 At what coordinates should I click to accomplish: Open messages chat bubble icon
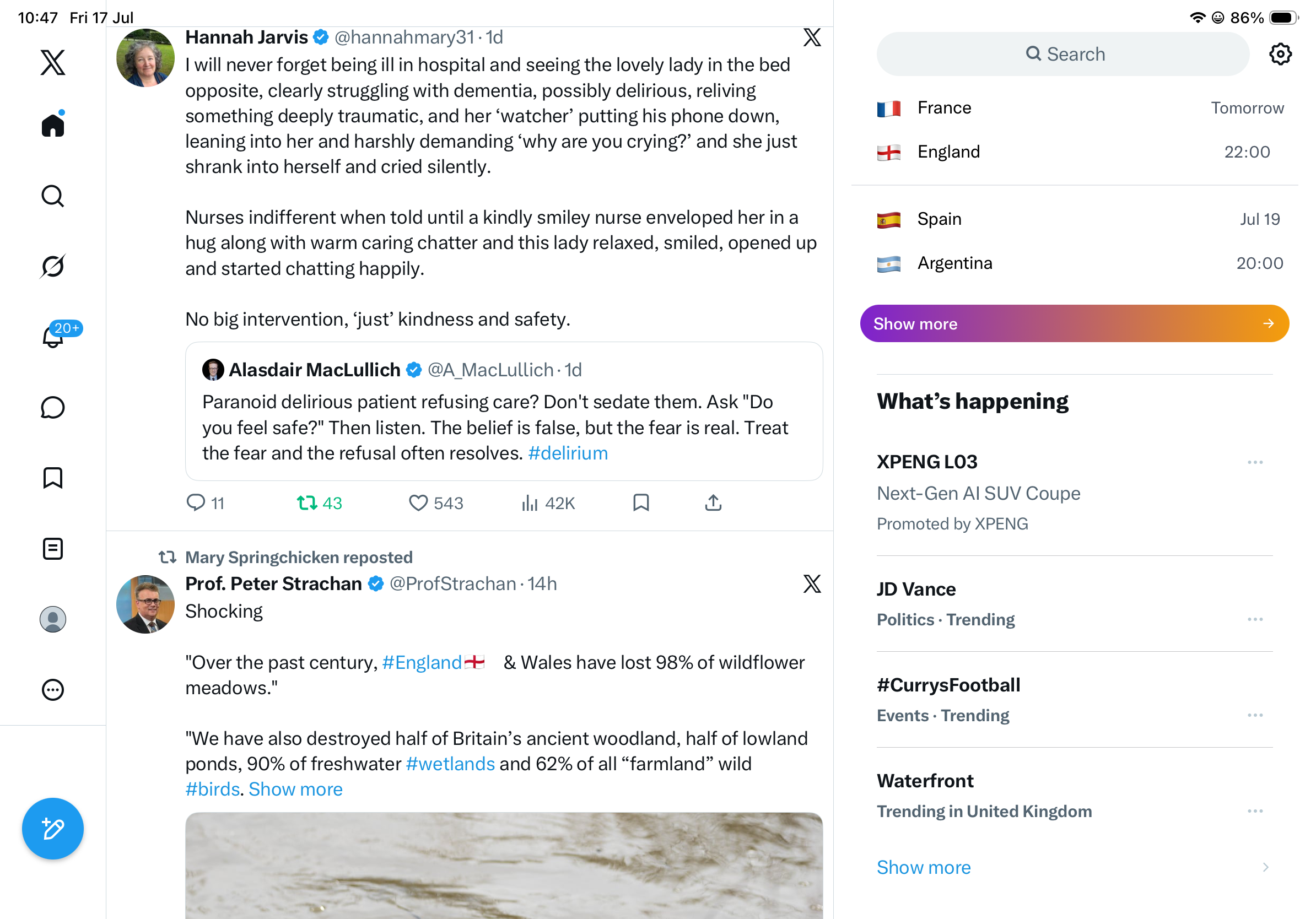tap(53, 407)
